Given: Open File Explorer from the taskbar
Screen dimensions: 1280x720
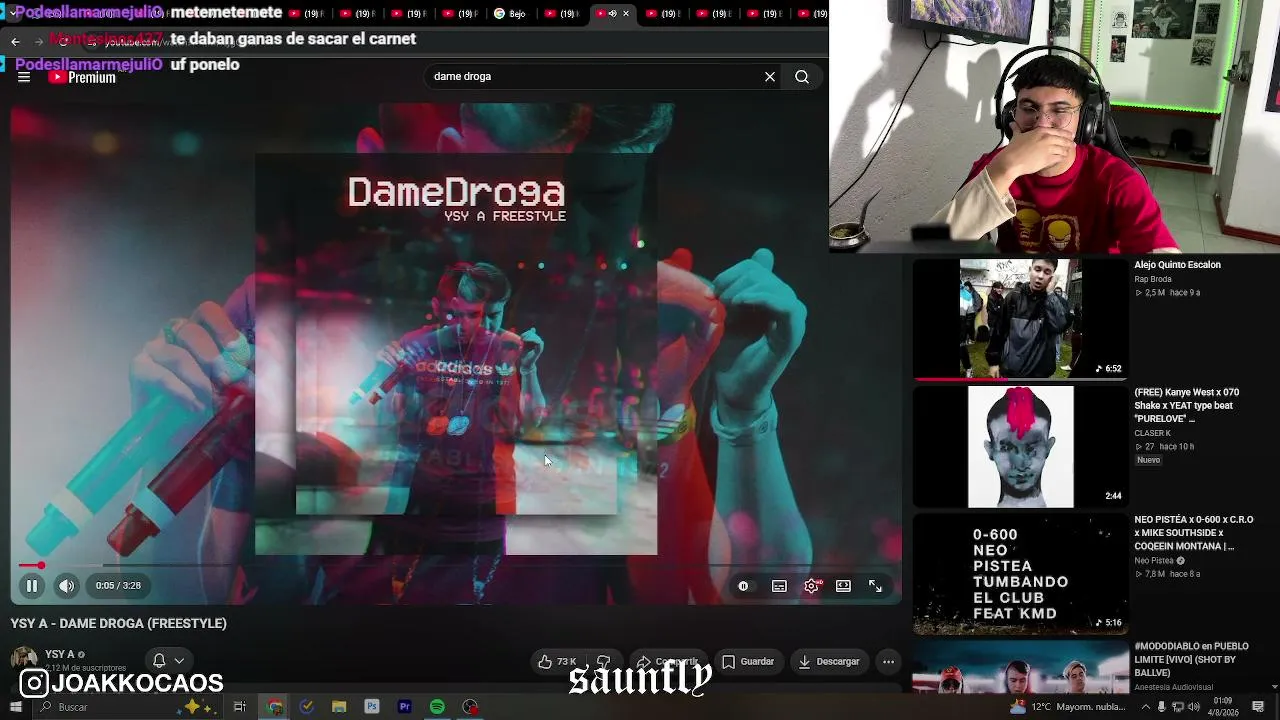Looking at the screenshot, I should [339, 707].
